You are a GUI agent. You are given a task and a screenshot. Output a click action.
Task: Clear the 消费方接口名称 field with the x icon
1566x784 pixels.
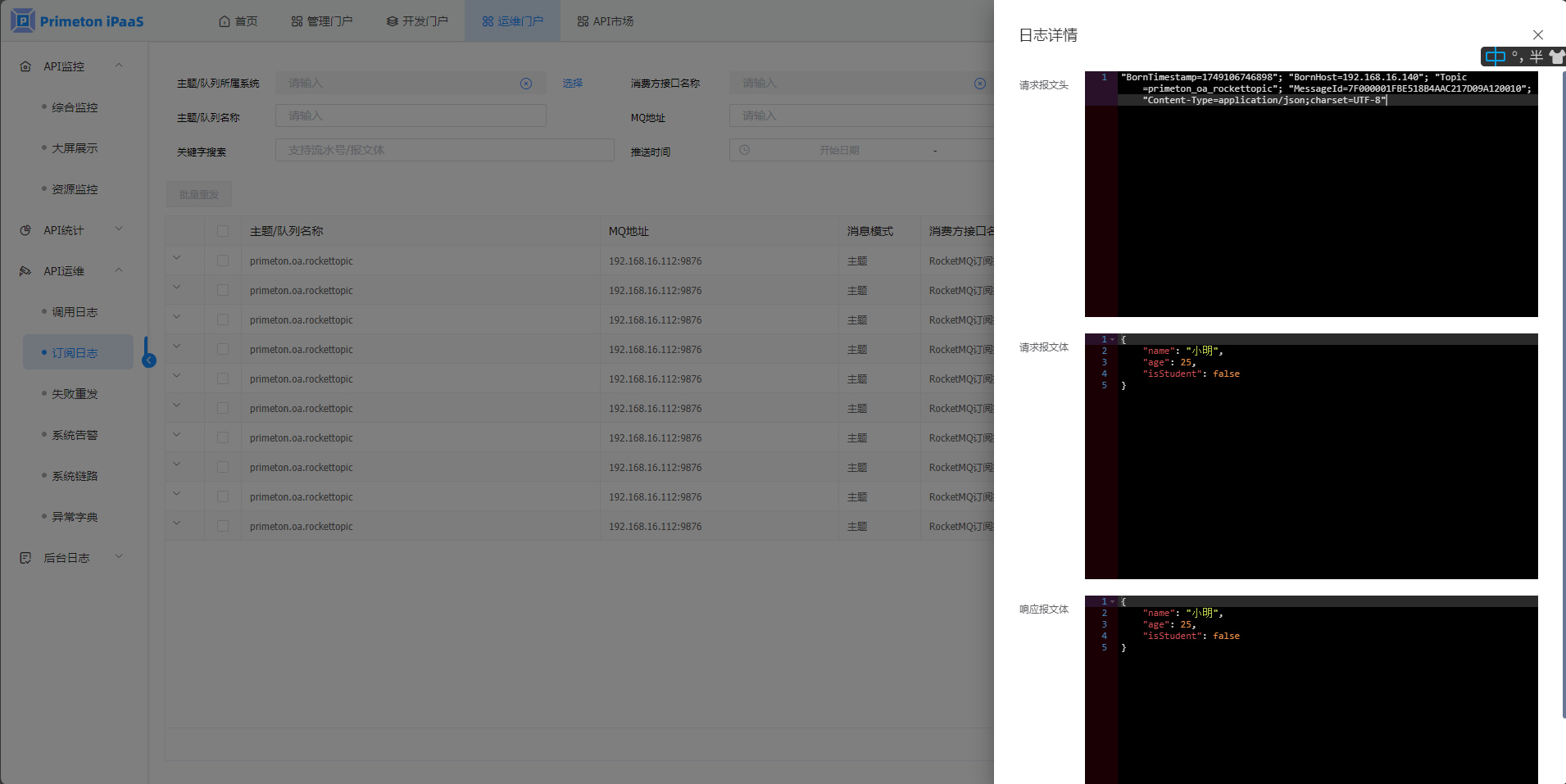point(979,84)
